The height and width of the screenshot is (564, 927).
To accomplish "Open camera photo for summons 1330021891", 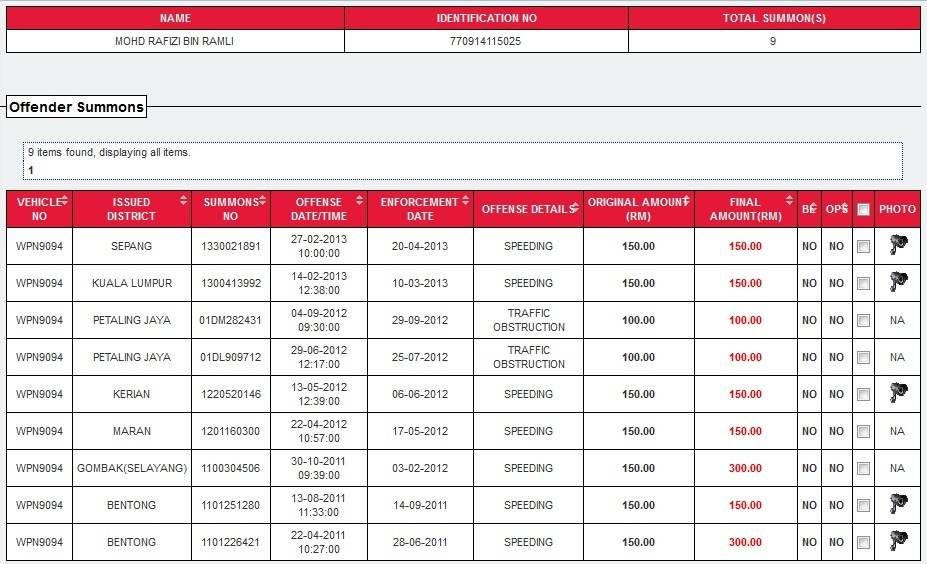I will [x=898, y=244].
